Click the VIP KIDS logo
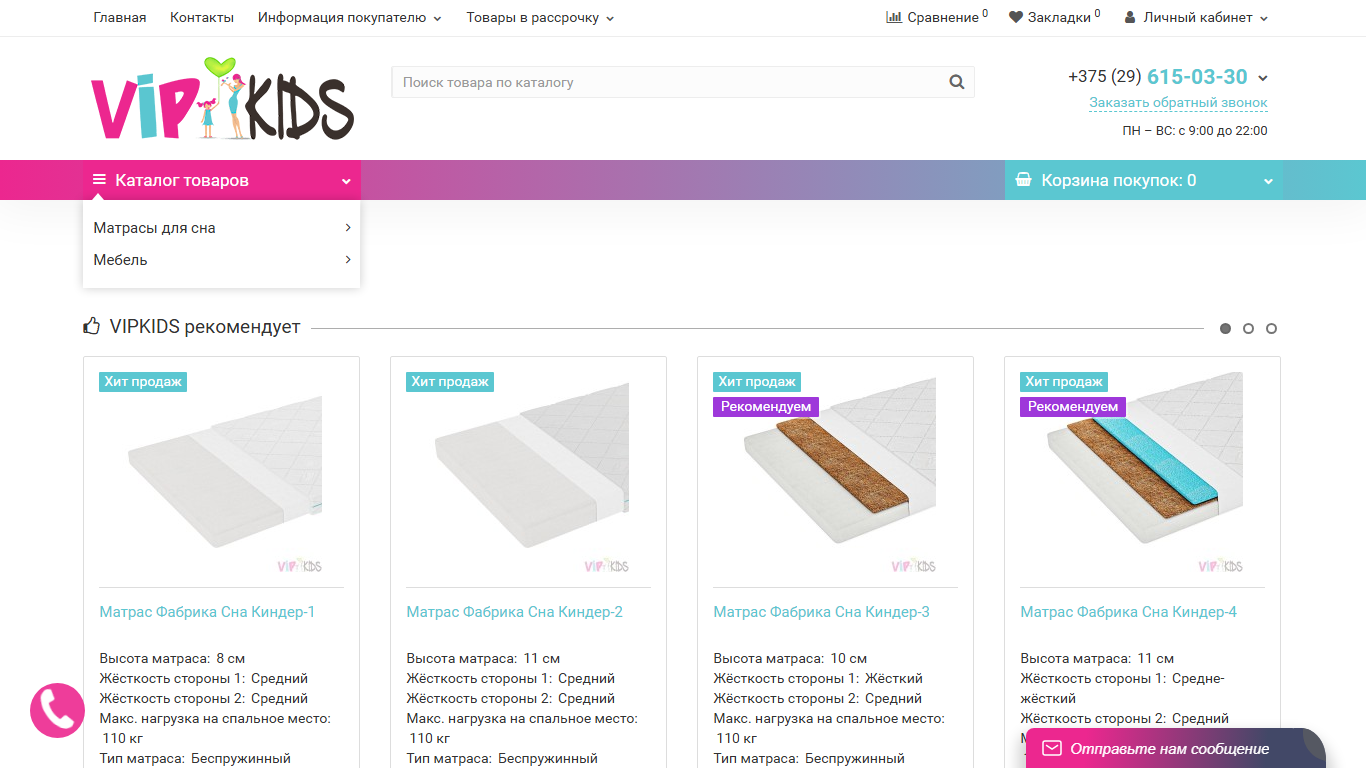Image resolution: width=1366 pixels, height=768 pixels. pyautogui.click(x=222, y=99)
